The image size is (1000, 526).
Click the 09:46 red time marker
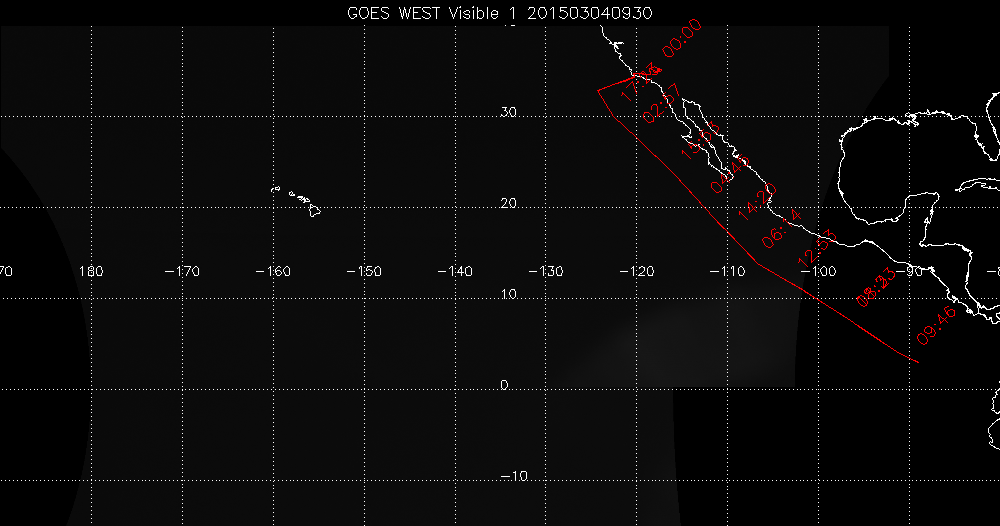pos(937,326)
